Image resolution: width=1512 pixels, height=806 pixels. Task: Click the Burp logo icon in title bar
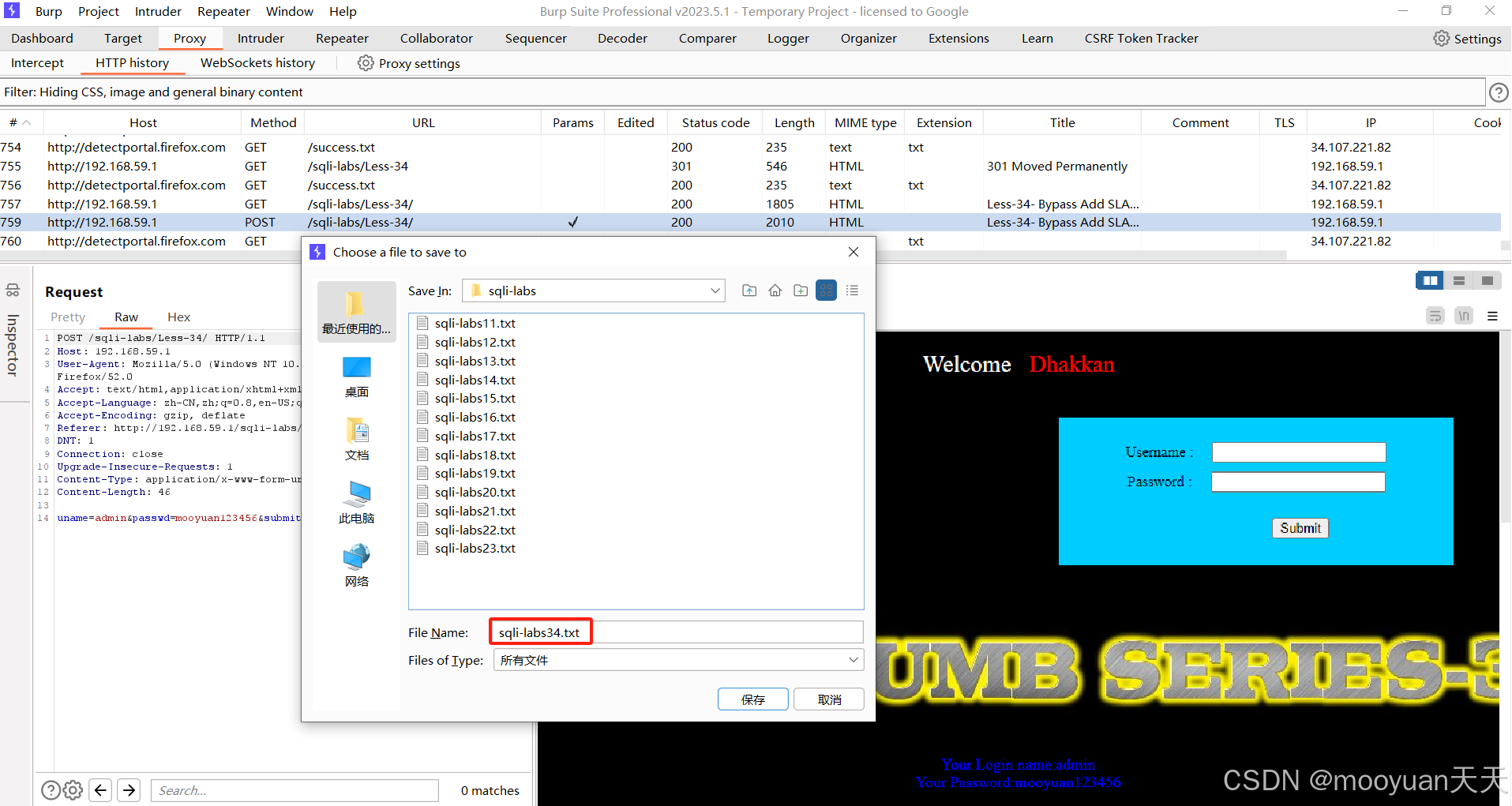click(13, 11)
